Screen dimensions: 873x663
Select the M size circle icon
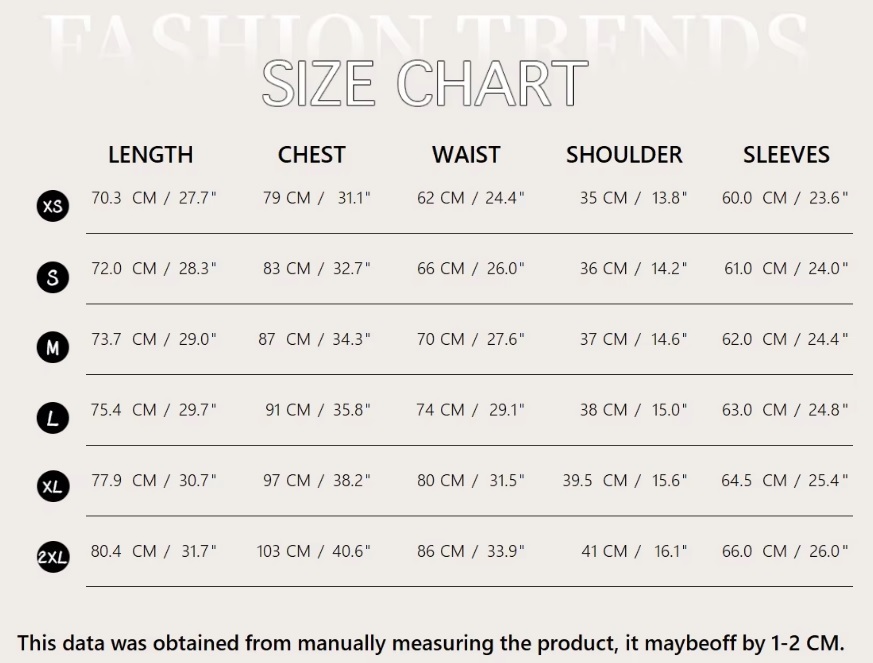pos(52,348)
